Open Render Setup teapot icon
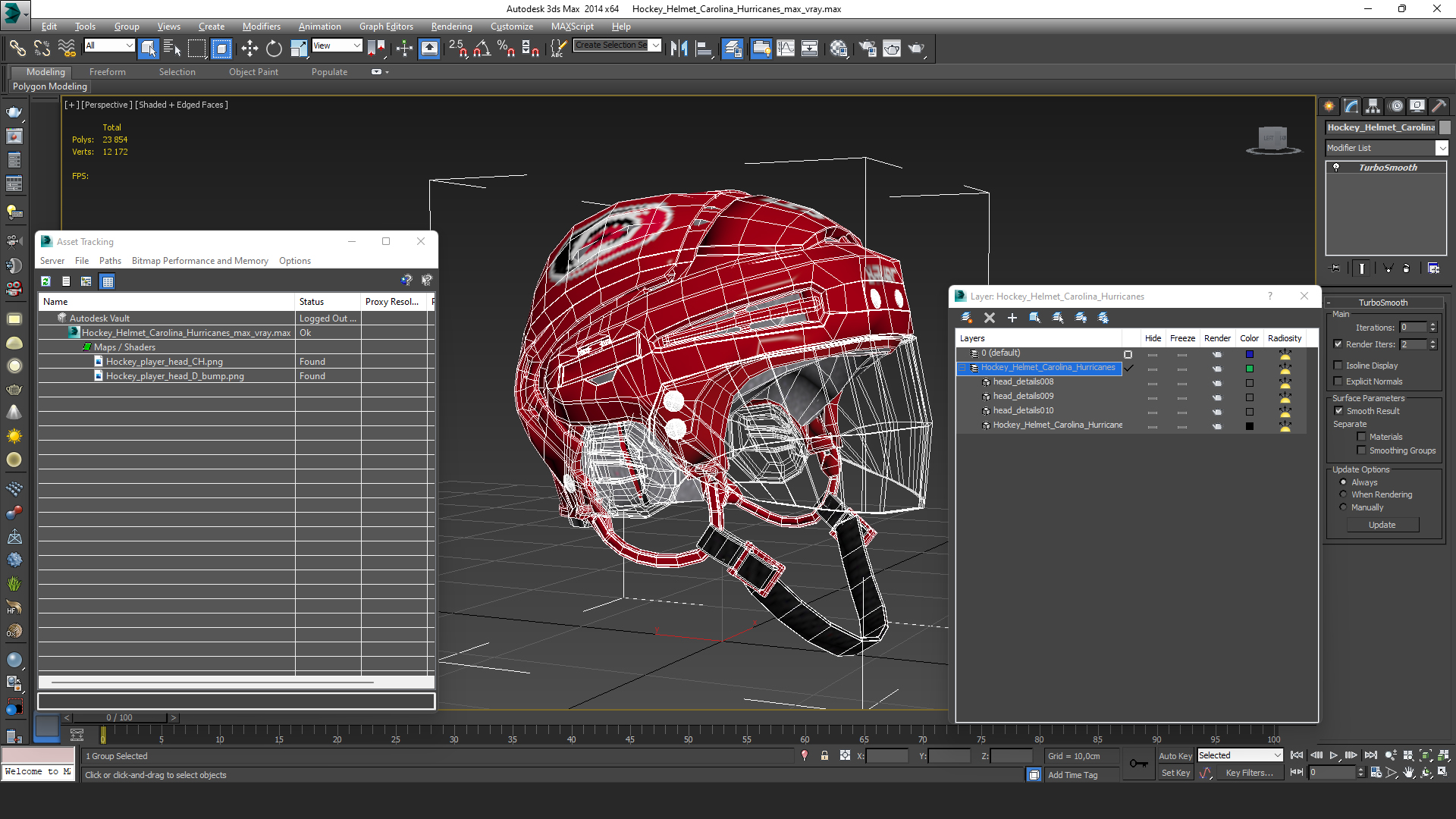1456x819 pixels. coord(868,49)
